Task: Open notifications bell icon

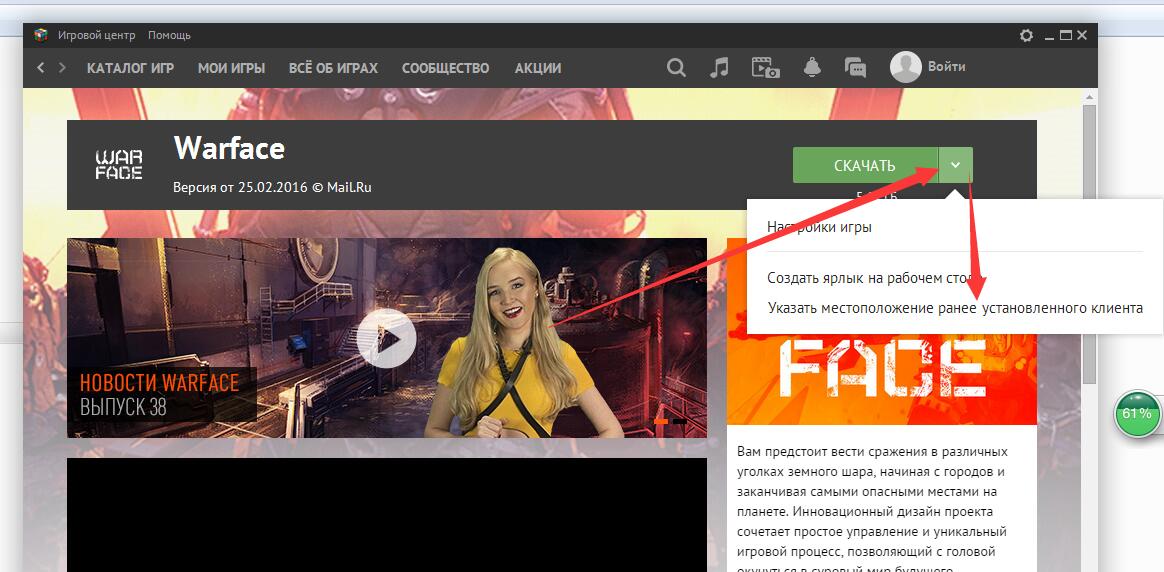Action: [x=812, y=68]
